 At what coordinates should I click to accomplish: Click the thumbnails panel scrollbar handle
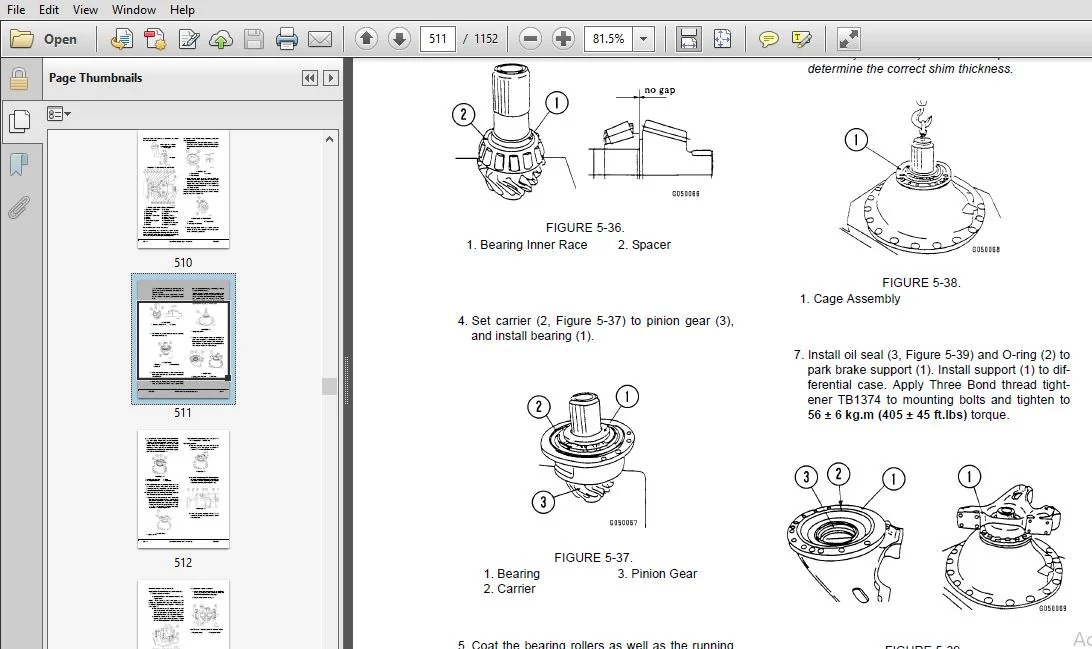329,386
